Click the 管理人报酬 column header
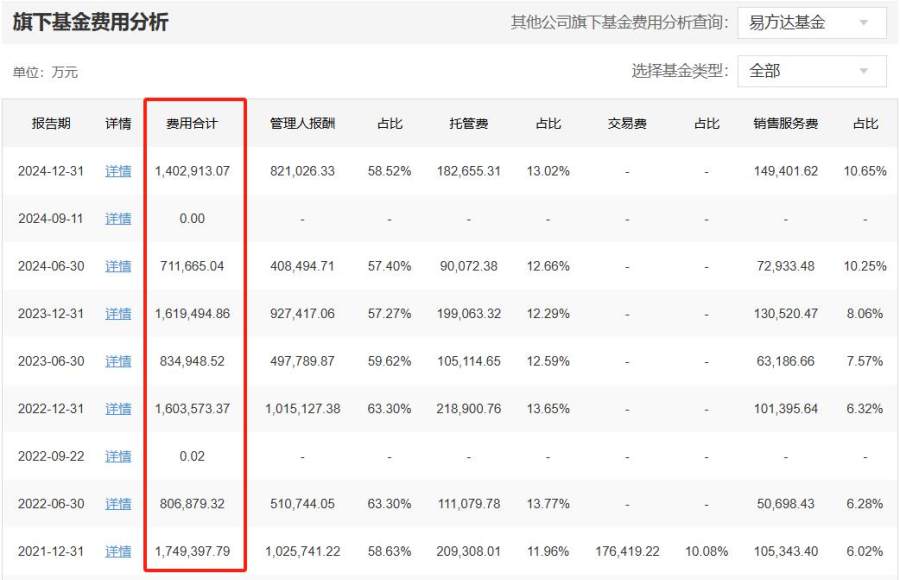Screen dimensions: 900x580 302,124
